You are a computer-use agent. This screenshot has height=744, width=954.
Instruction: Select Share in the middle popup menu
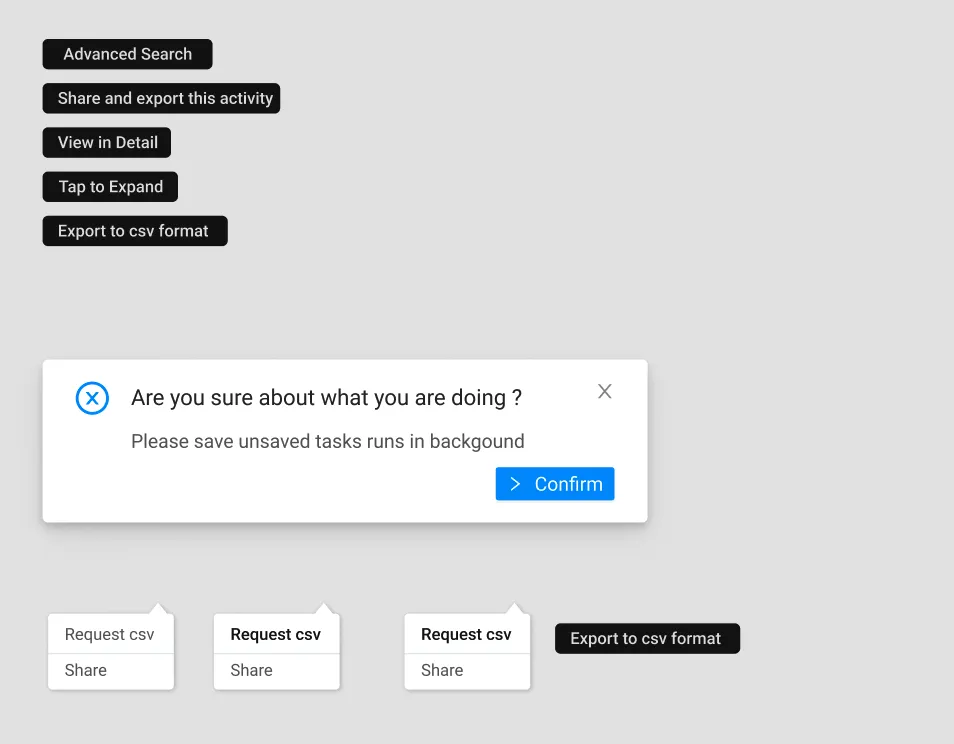point(276,671)
